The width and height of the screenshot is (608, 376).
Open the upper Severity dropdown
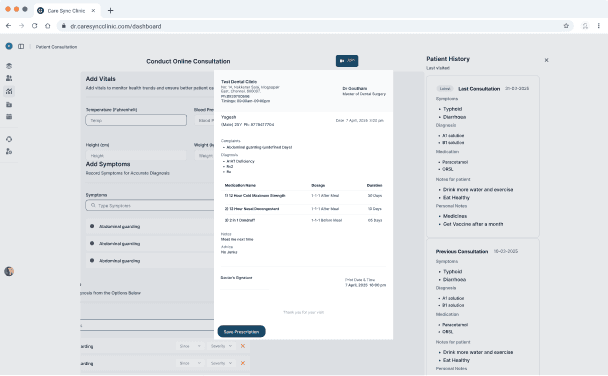pos(221,346)
